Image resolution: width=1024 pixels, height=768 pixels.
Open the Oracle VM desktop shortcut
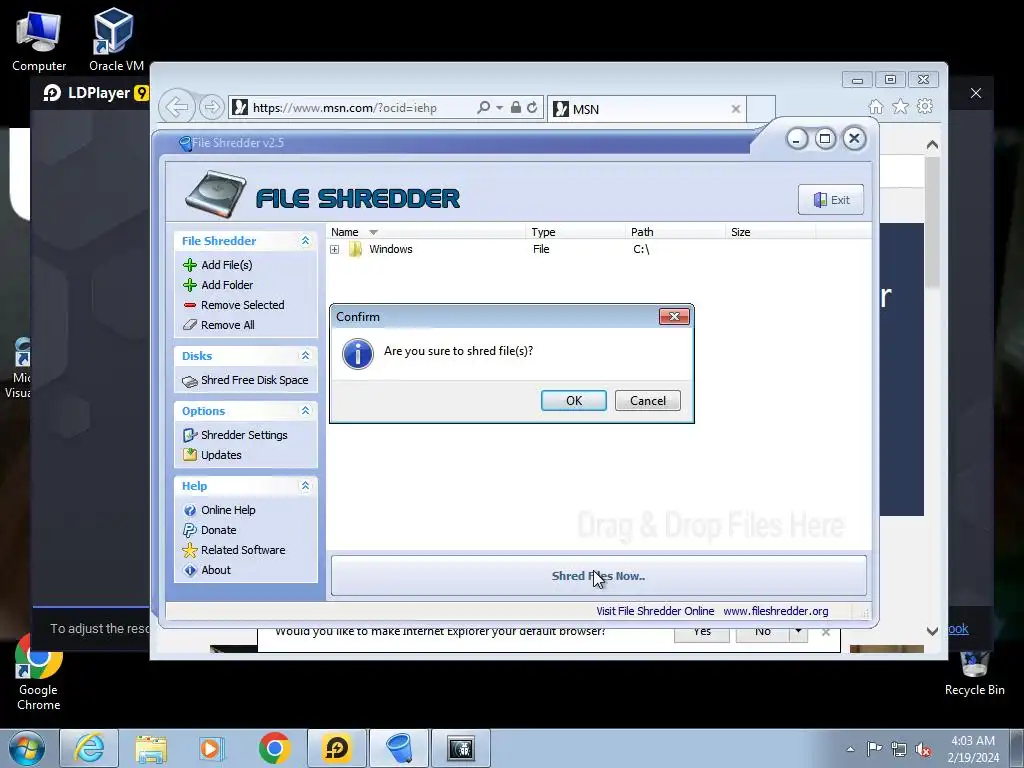pos(116,40)
